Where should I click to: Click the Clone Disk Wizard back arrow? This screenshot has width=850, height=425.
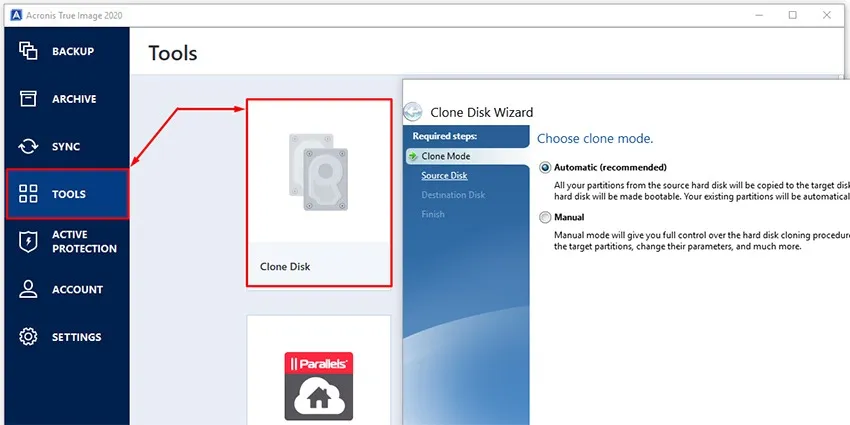pyautogui.click(x=413, y=112)
